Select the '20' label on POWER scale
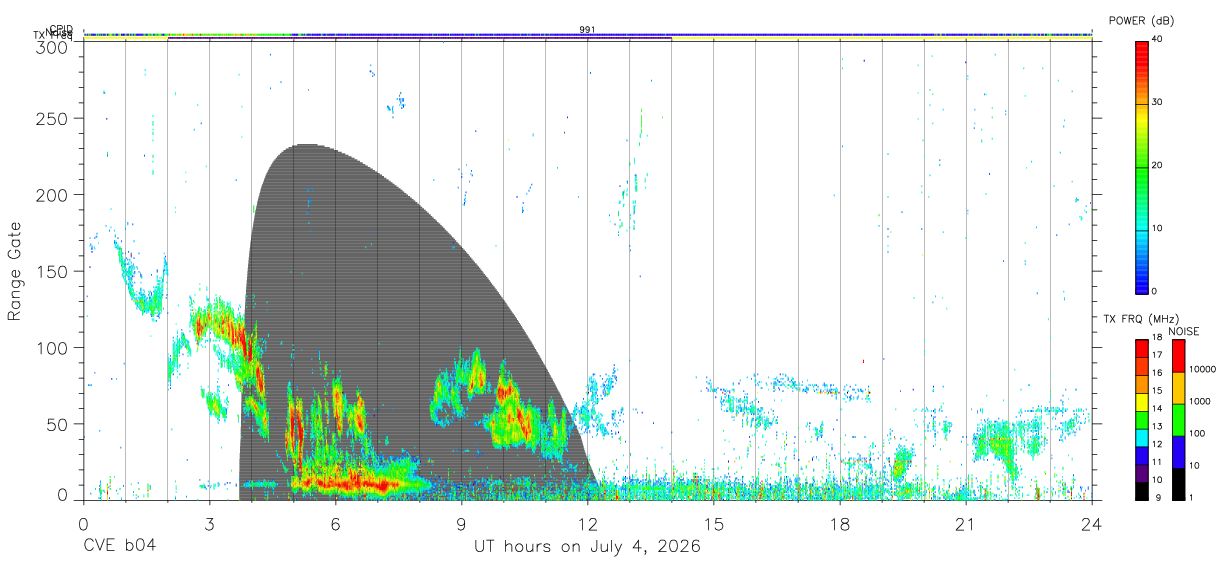1228x567 pixels. [x=1158, y=166]
